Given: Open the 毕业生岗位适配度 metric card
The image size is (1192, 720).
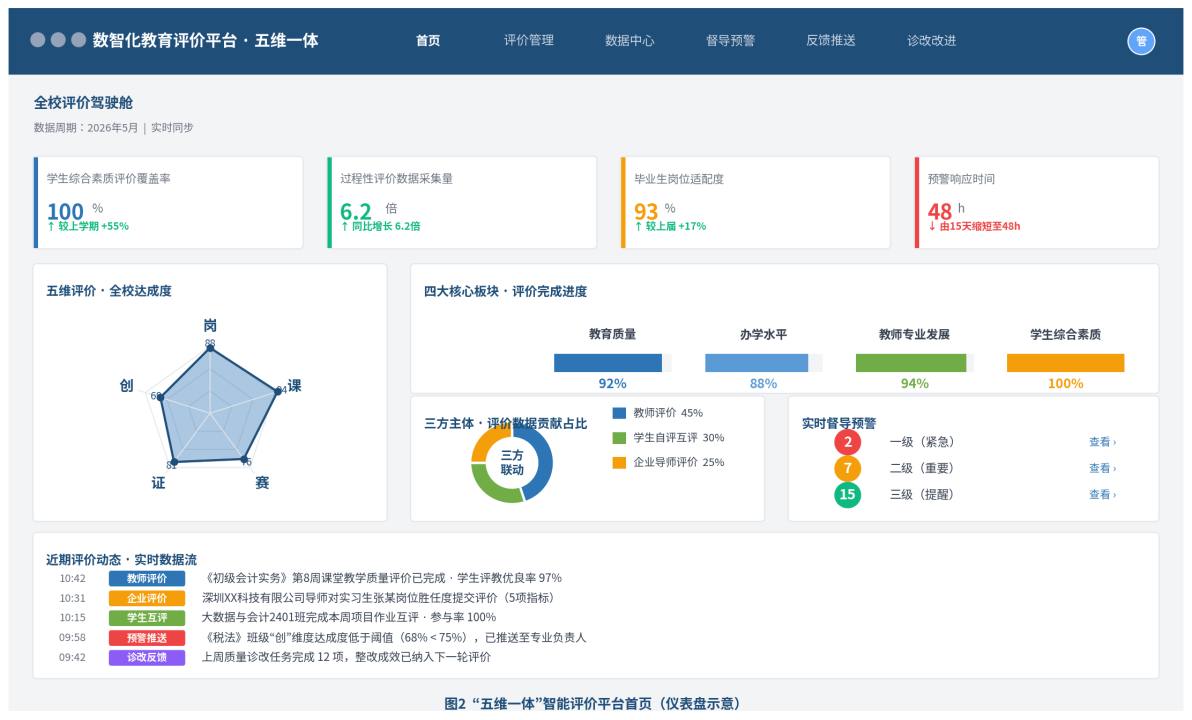Looking at the screenshot, I should coord(756,202).
